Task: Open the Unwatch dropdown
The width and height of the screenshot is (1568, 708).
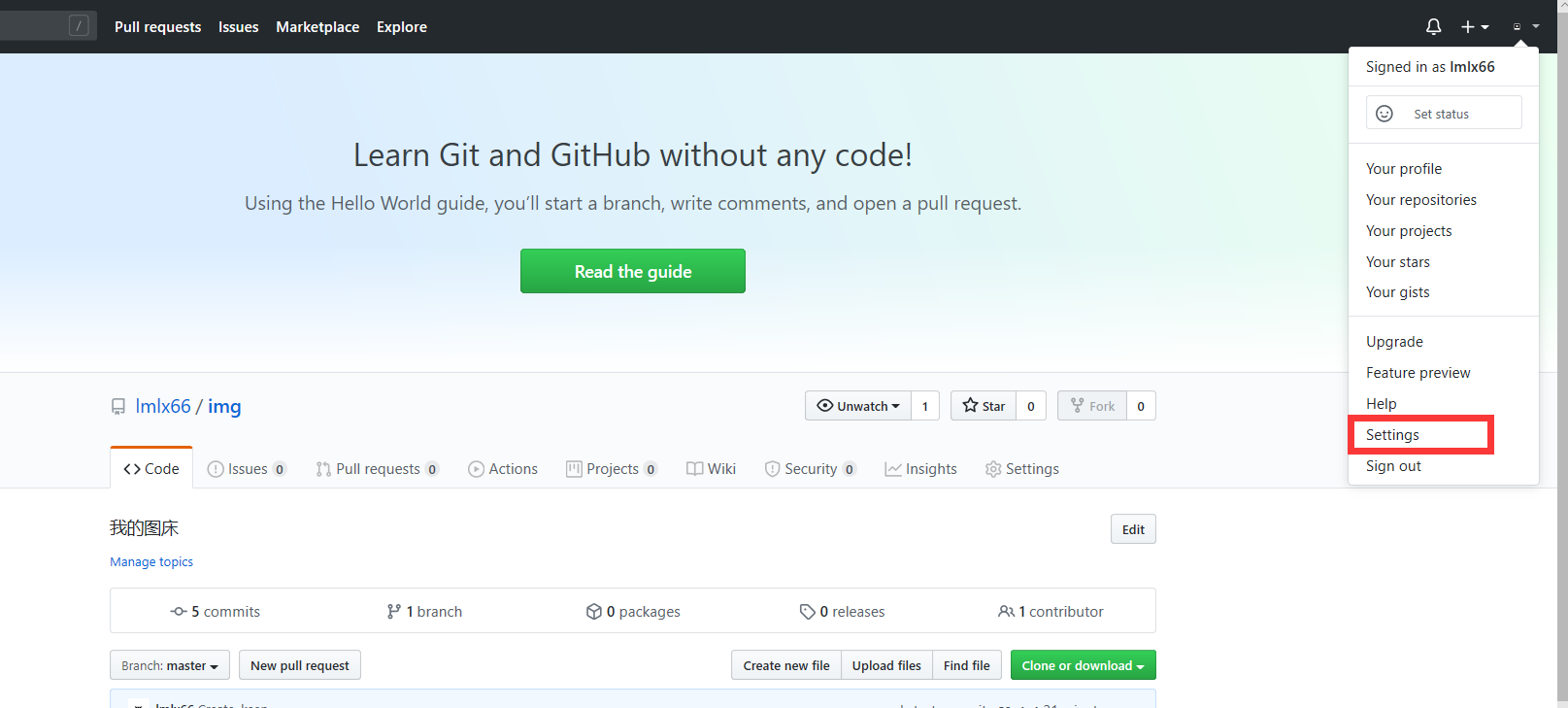Action: coord(858,406)
